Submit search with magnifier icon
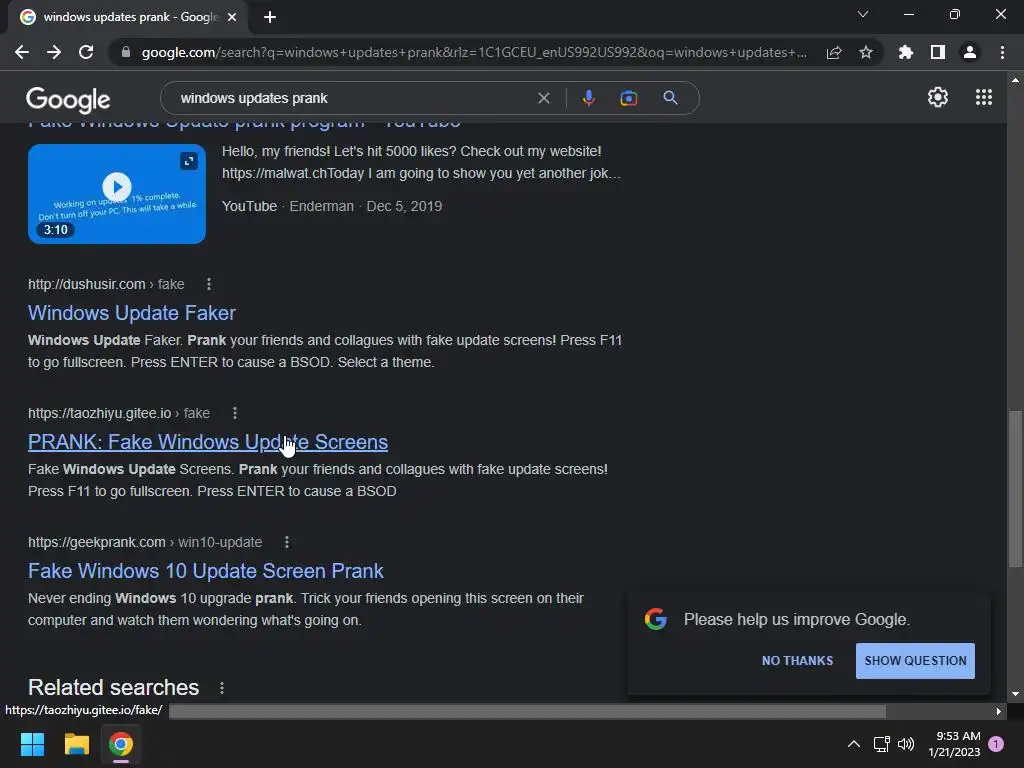Screen dimensions: 1024x768 (x=670, y=98)
